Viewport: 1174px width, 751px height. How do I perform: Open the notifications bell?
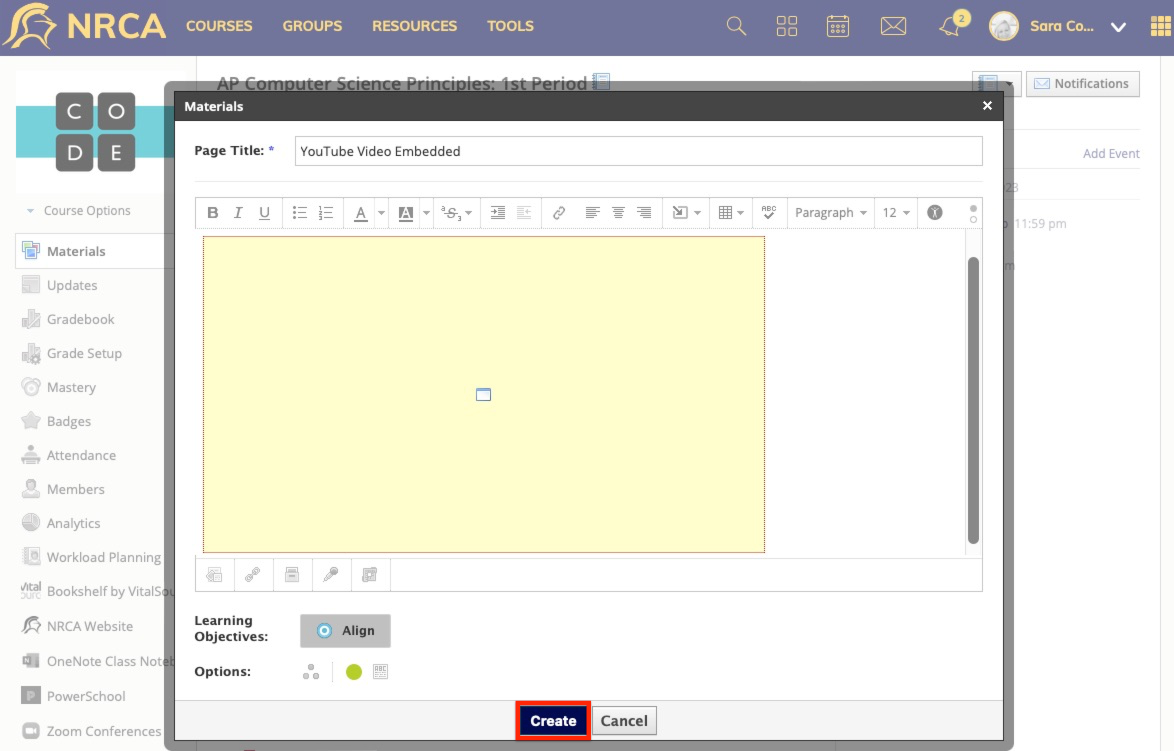tap(948, 27)
